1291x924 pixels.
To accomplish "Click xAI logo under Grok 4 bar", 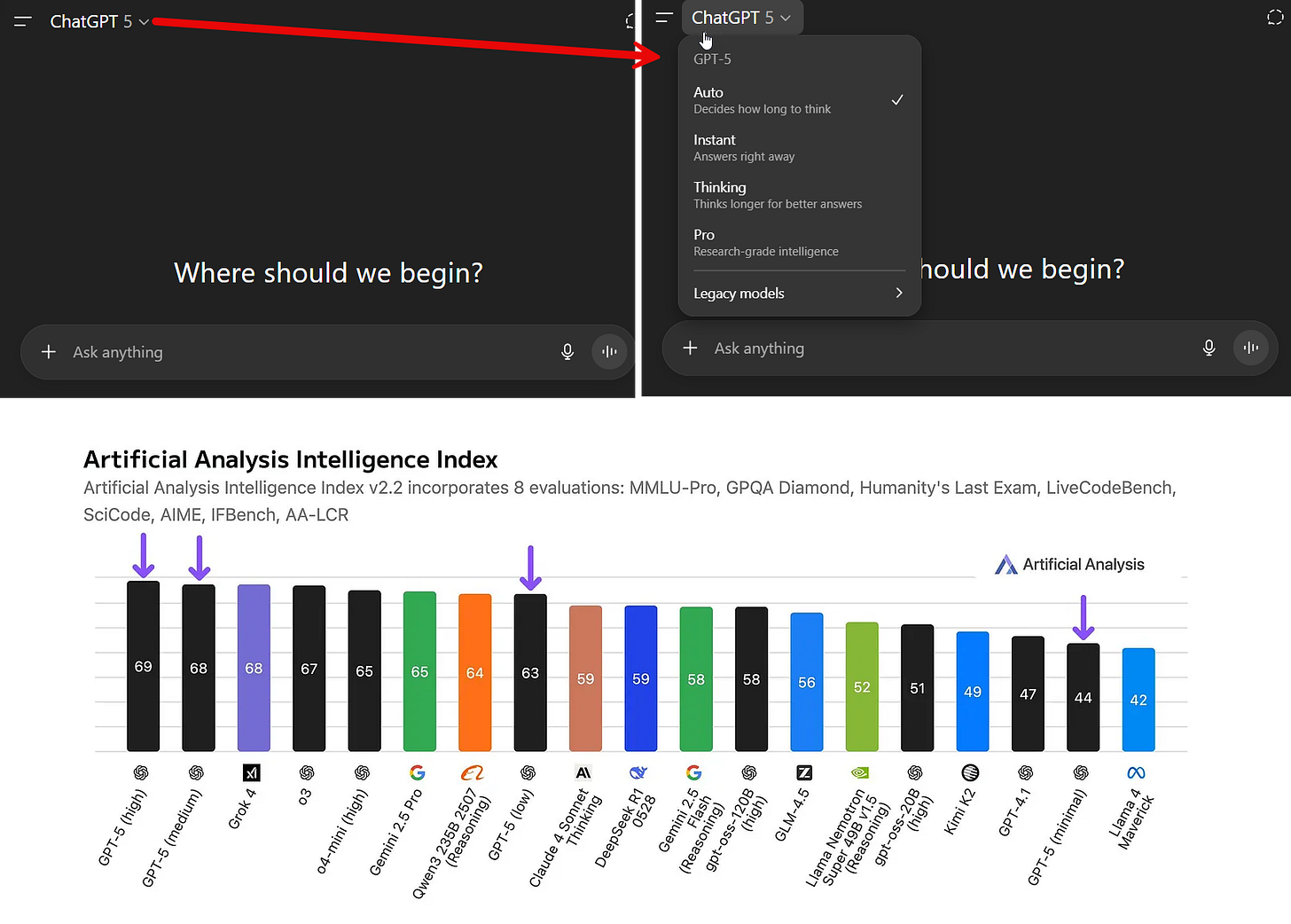I will click(252, 773).
